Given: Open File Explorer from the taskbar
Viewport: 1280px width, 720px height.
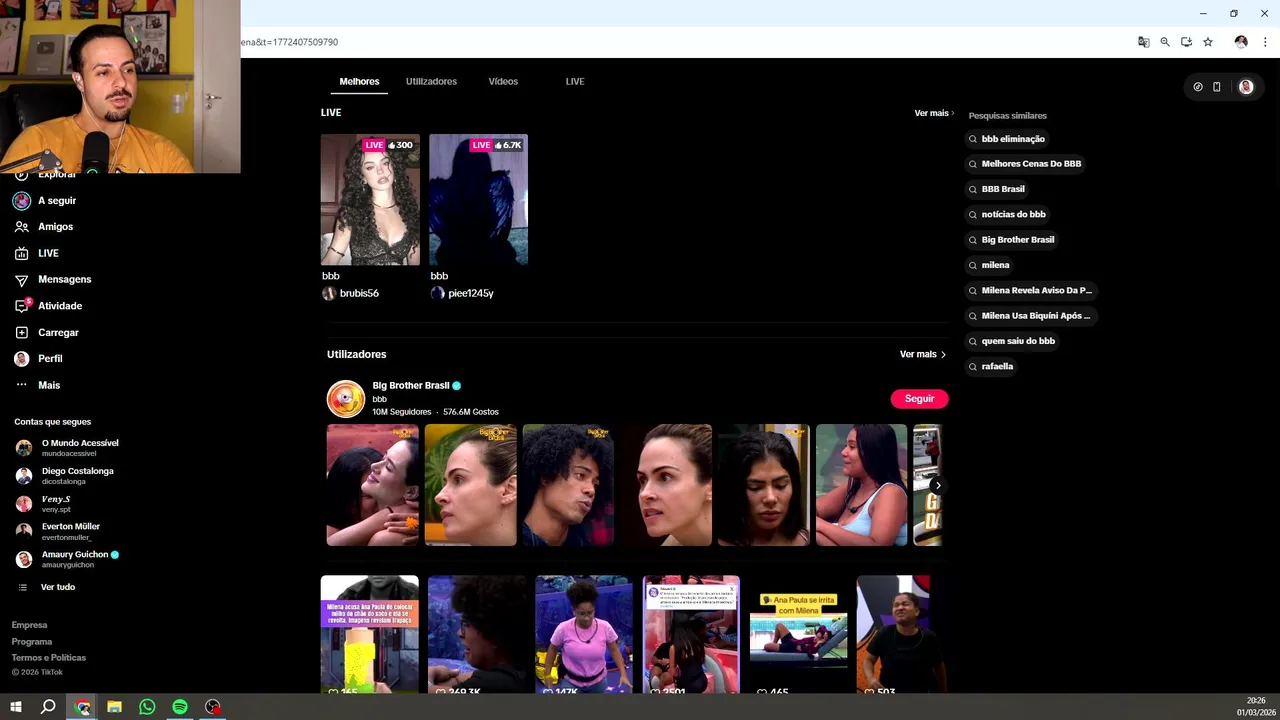Looking at the screenshot, I should pyautogui.click(x=115, y=707).
